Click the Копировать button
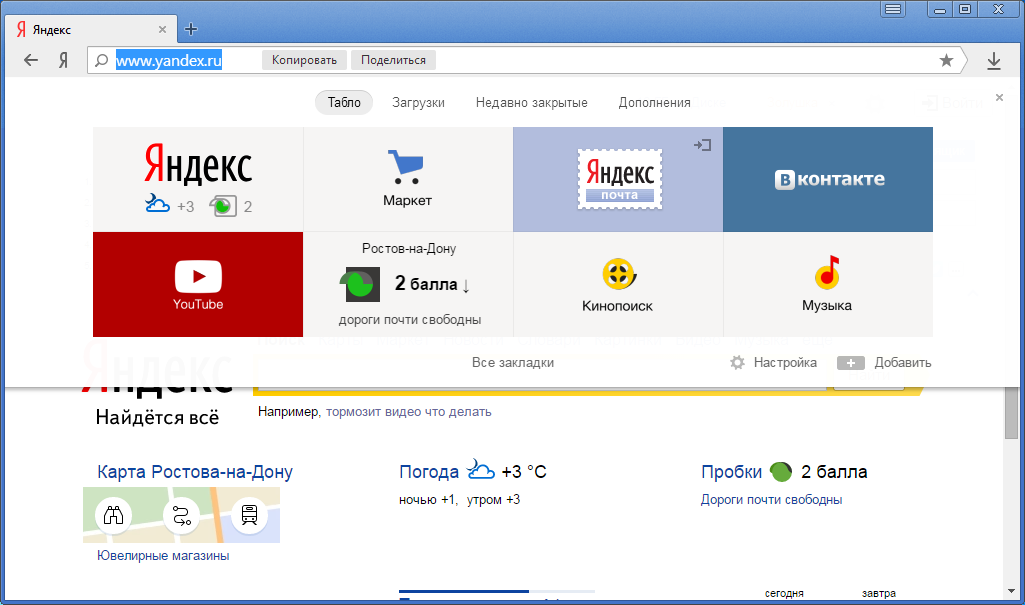This screenshot has width=1025, height=605. click(x=305, y=60)
